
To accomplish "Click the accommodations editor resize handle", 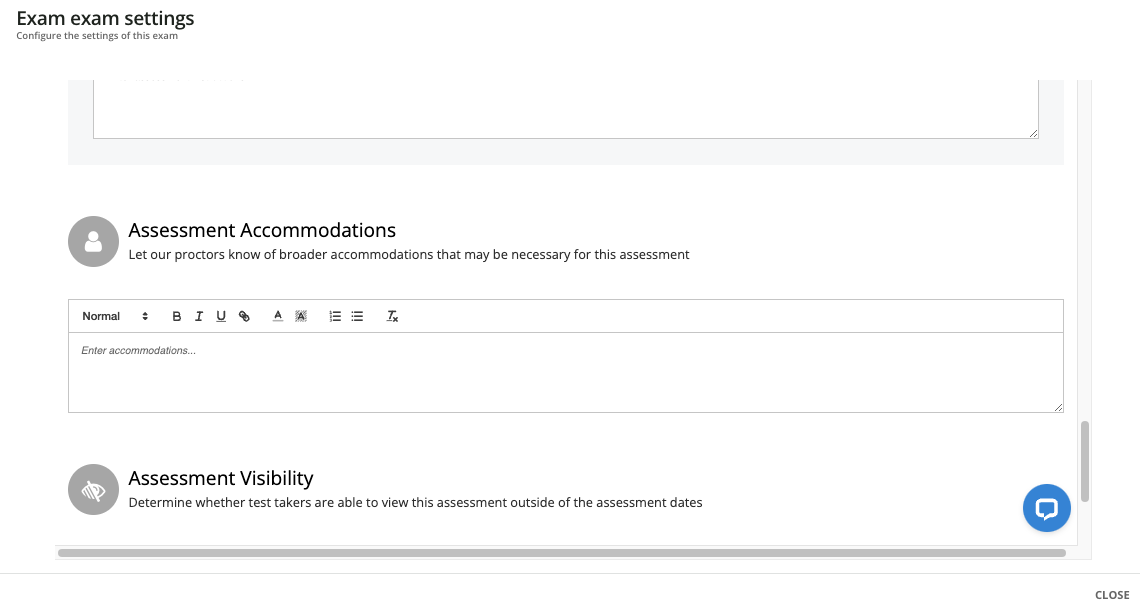I will (x=1059, y=407).
